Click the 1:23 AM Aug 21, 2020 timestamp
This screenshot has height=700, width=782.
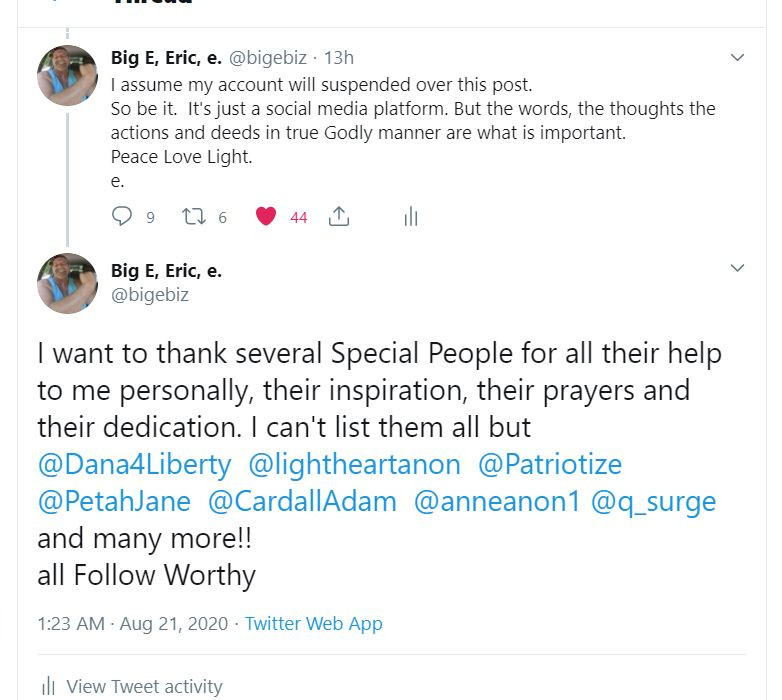[132, 623]
